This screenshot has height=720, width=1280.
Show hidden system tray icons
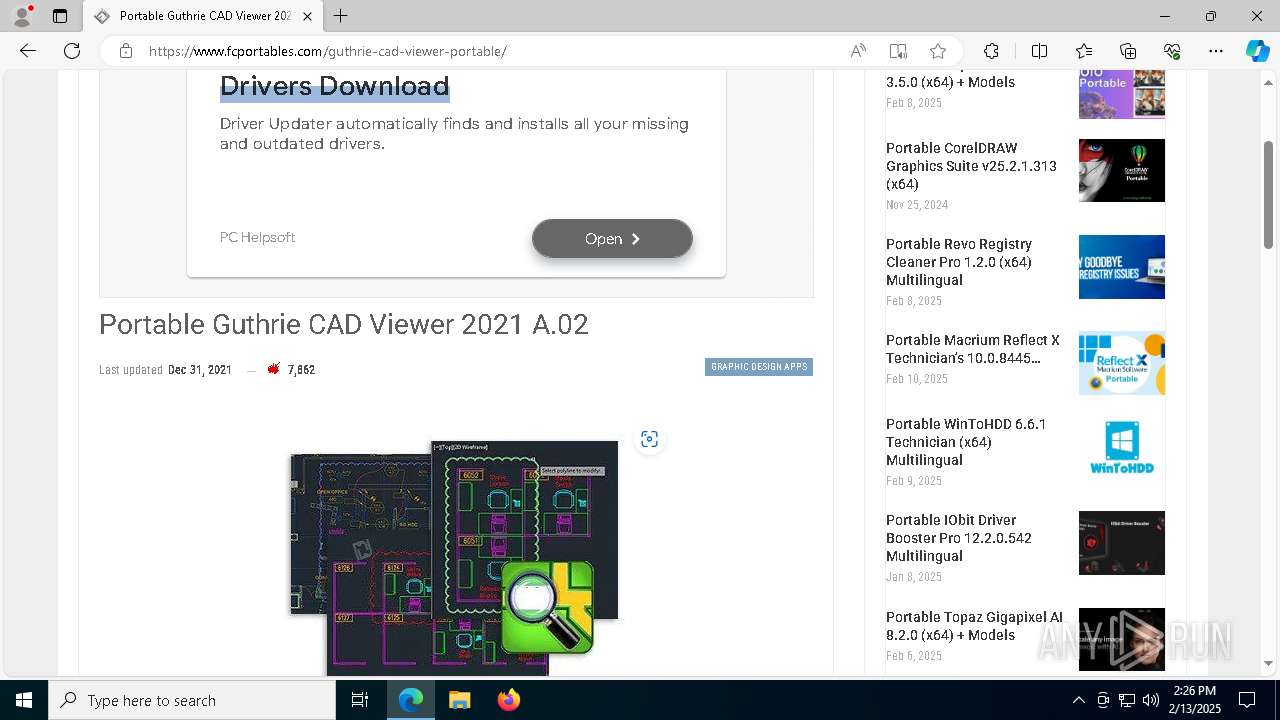point(1078,700)
